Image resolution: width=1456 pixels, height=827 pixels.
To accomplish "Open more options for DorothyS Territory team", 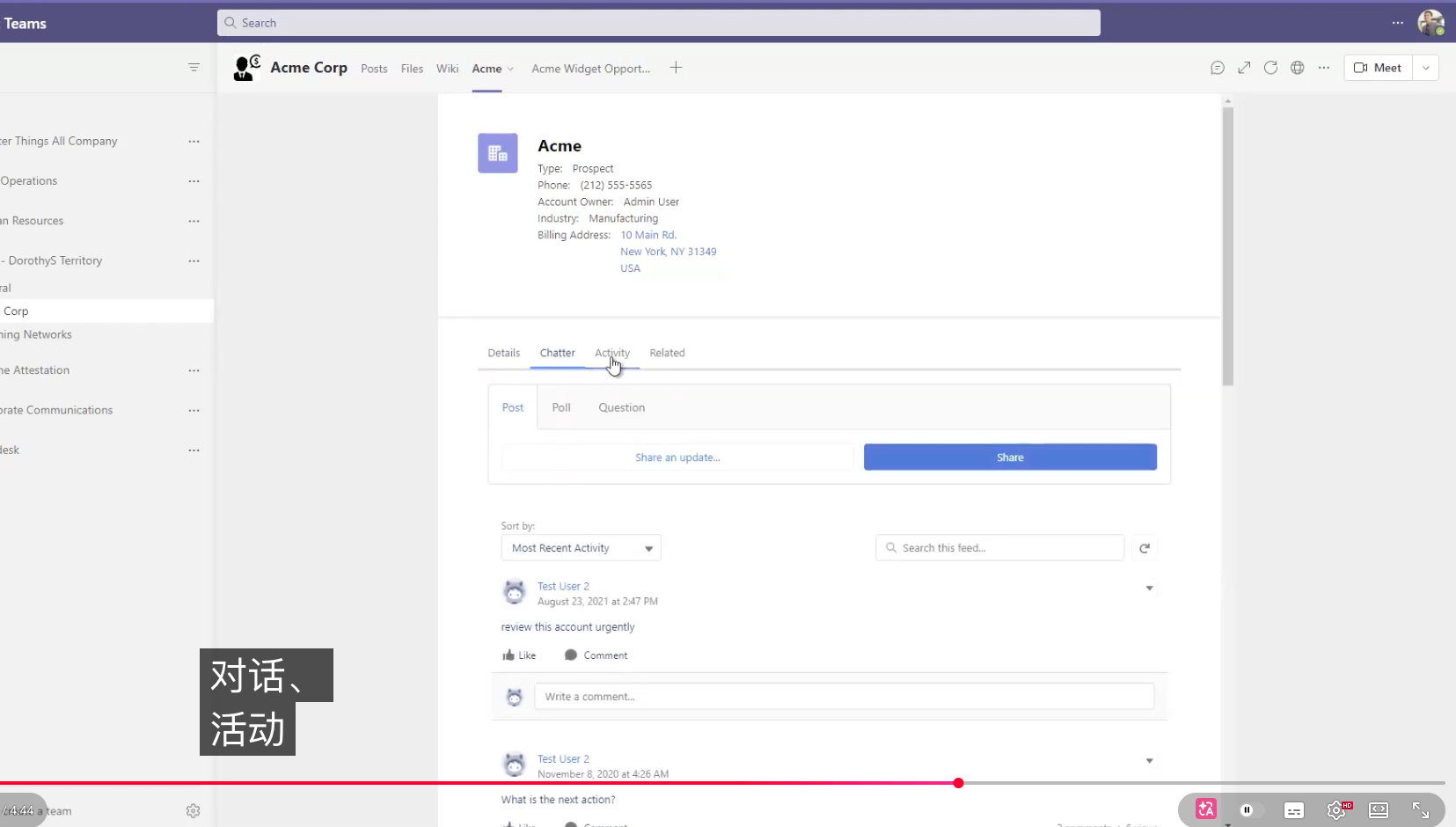I will click(194, 261).
